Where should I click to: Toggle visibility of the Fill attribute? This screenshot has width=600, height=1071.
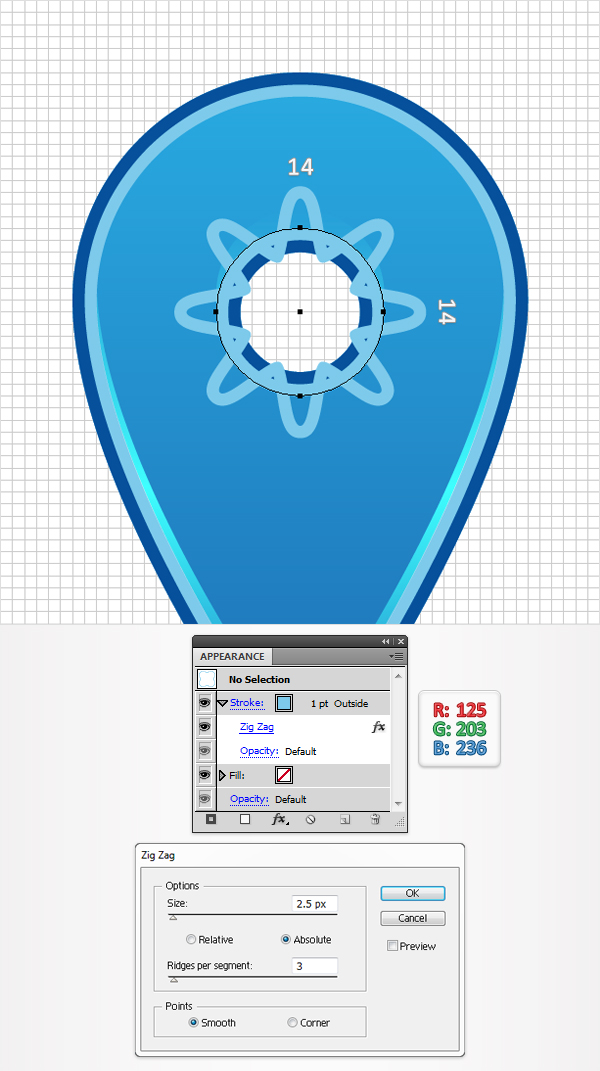(x=204, y=775)
